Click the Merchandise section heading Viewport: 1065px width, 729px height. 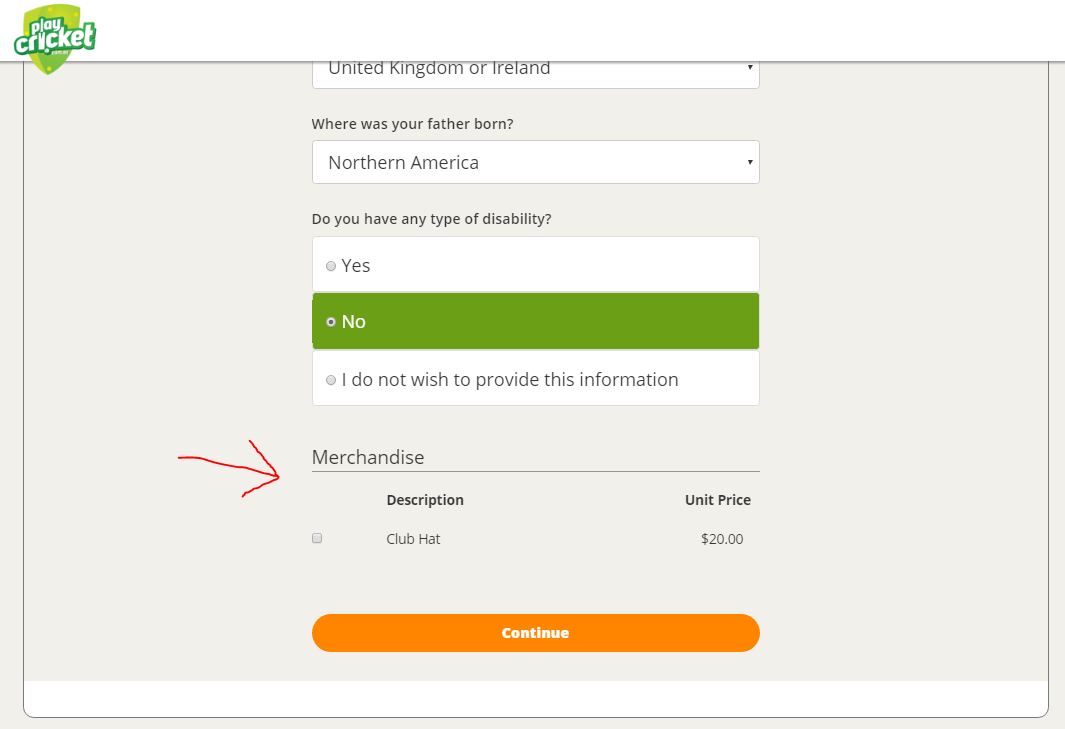tap(367, 457)
